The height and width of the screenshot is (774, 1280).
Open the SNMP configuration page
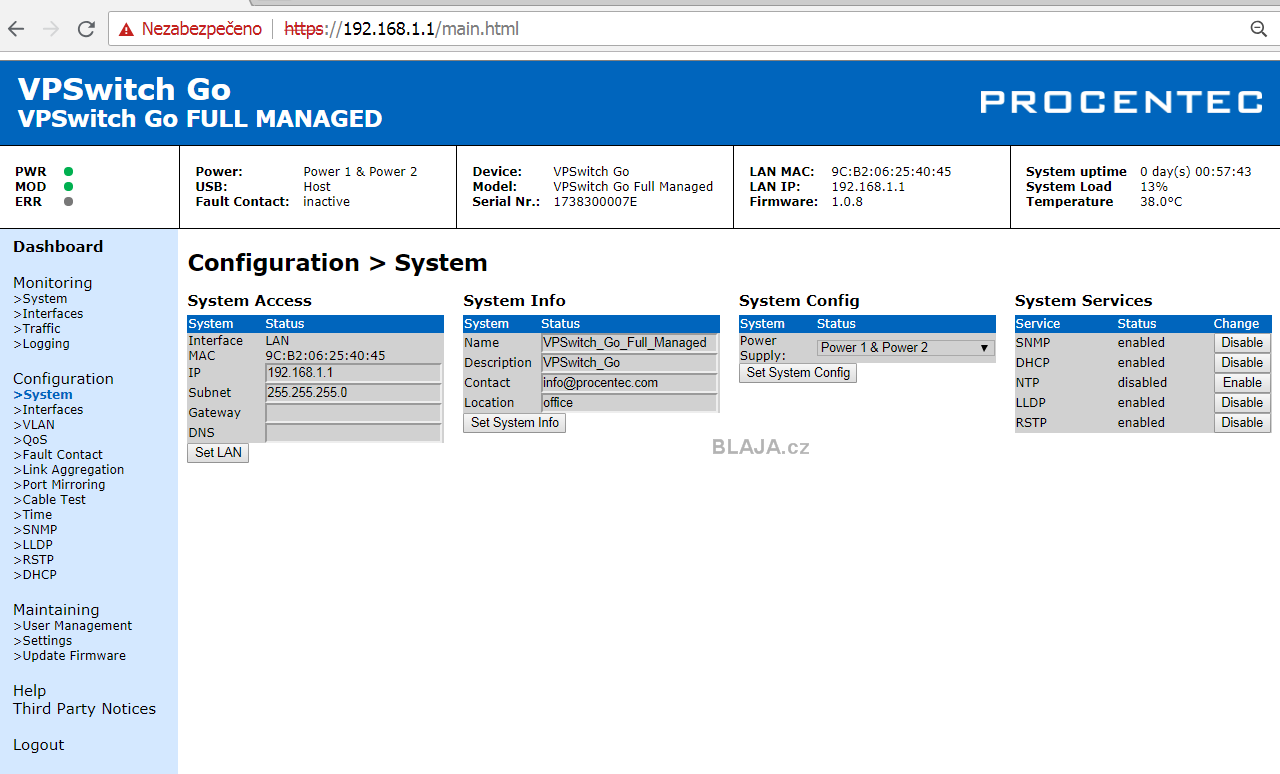(x=35, y=530)
